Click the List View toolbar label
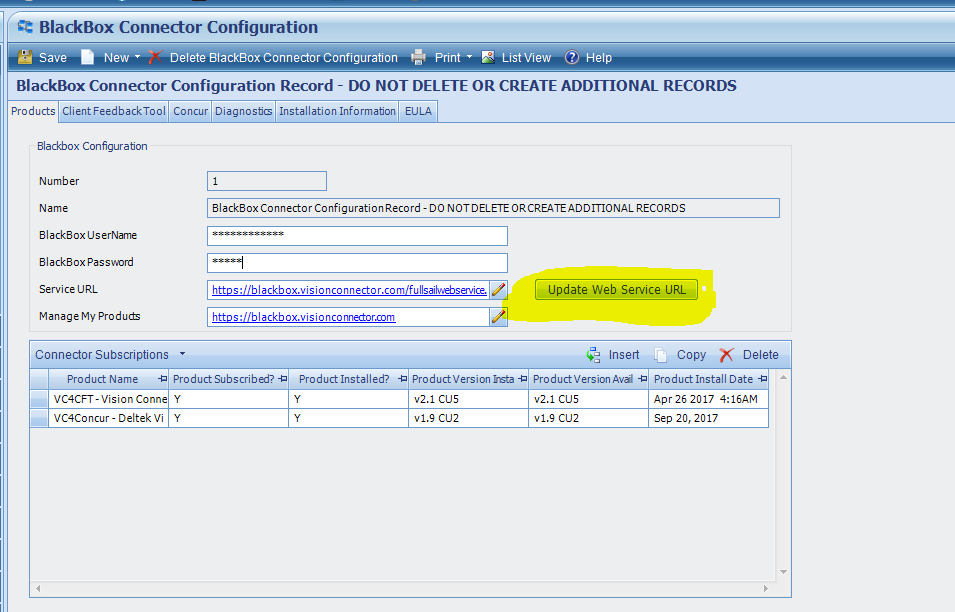 point(526,58)
